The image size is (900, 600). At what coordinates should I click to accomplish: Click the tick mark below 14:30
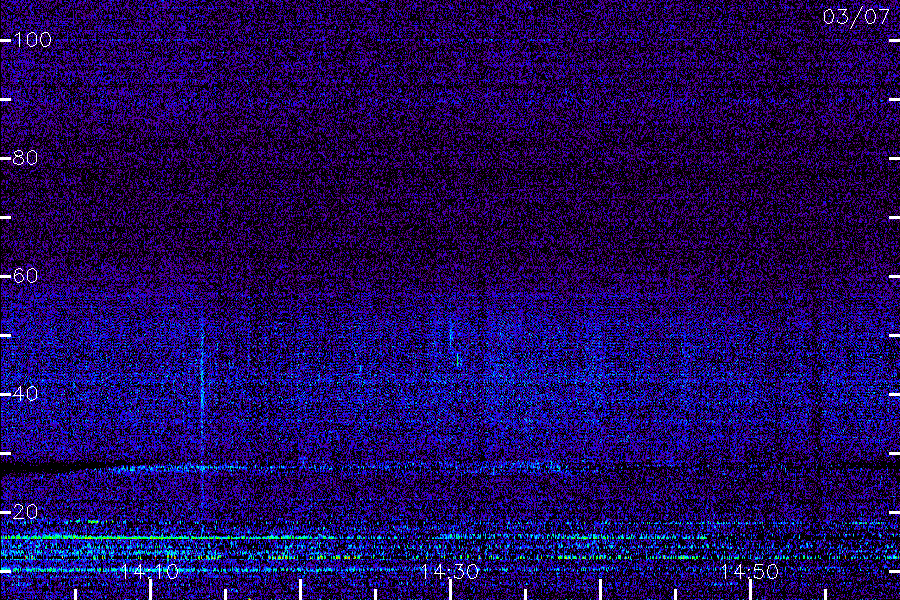[x=451, y=590]
